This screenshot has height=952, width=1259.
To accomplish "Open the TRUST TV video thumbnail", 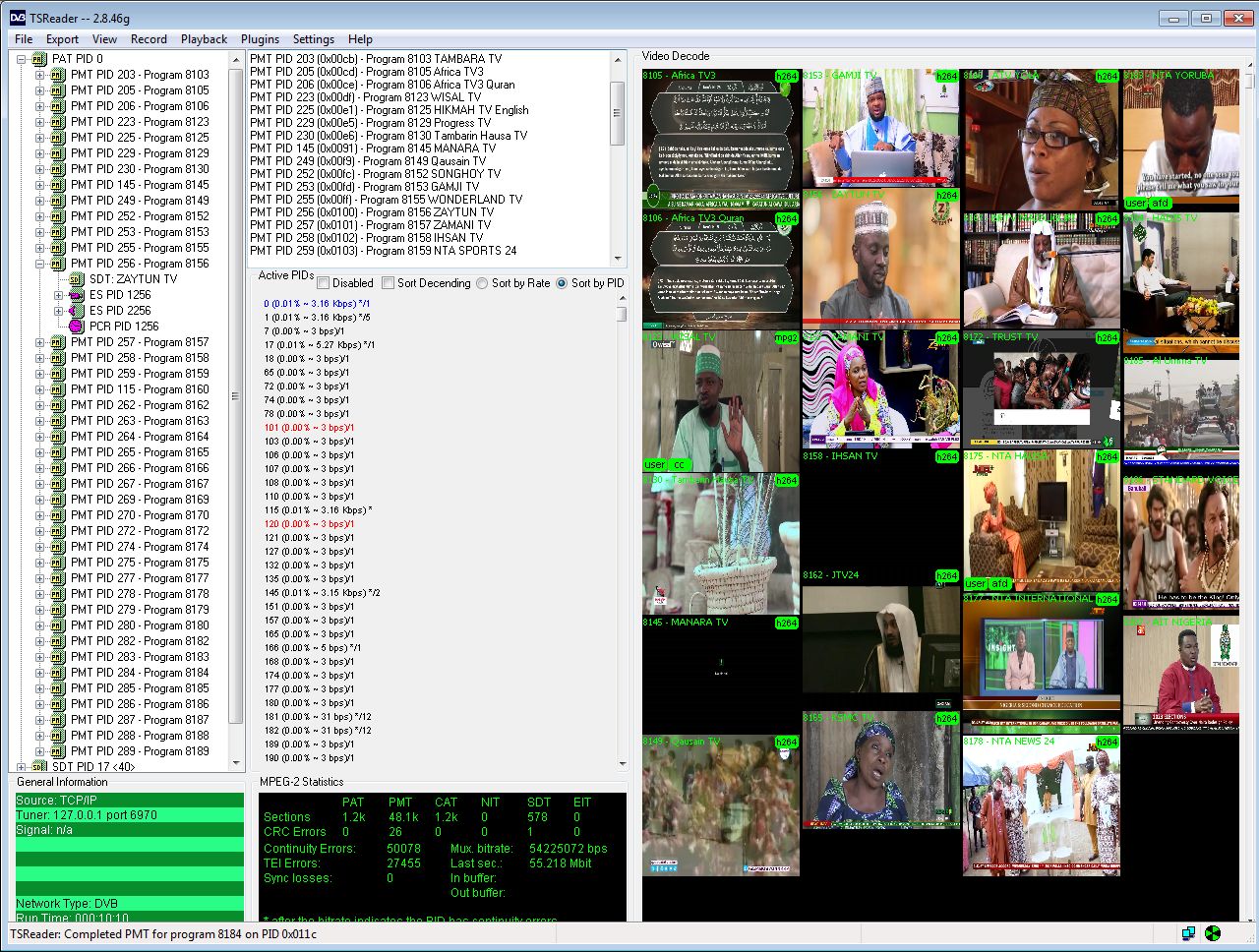I will click(x=1042, y=389).
